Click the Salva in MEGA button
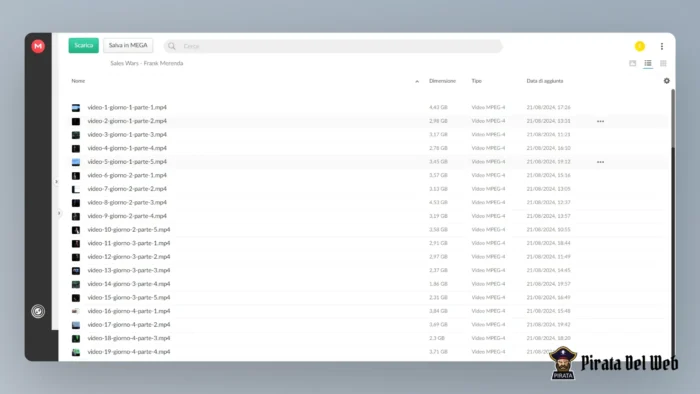This screenshot has height=394, width=700. click(x=128, y=46)
